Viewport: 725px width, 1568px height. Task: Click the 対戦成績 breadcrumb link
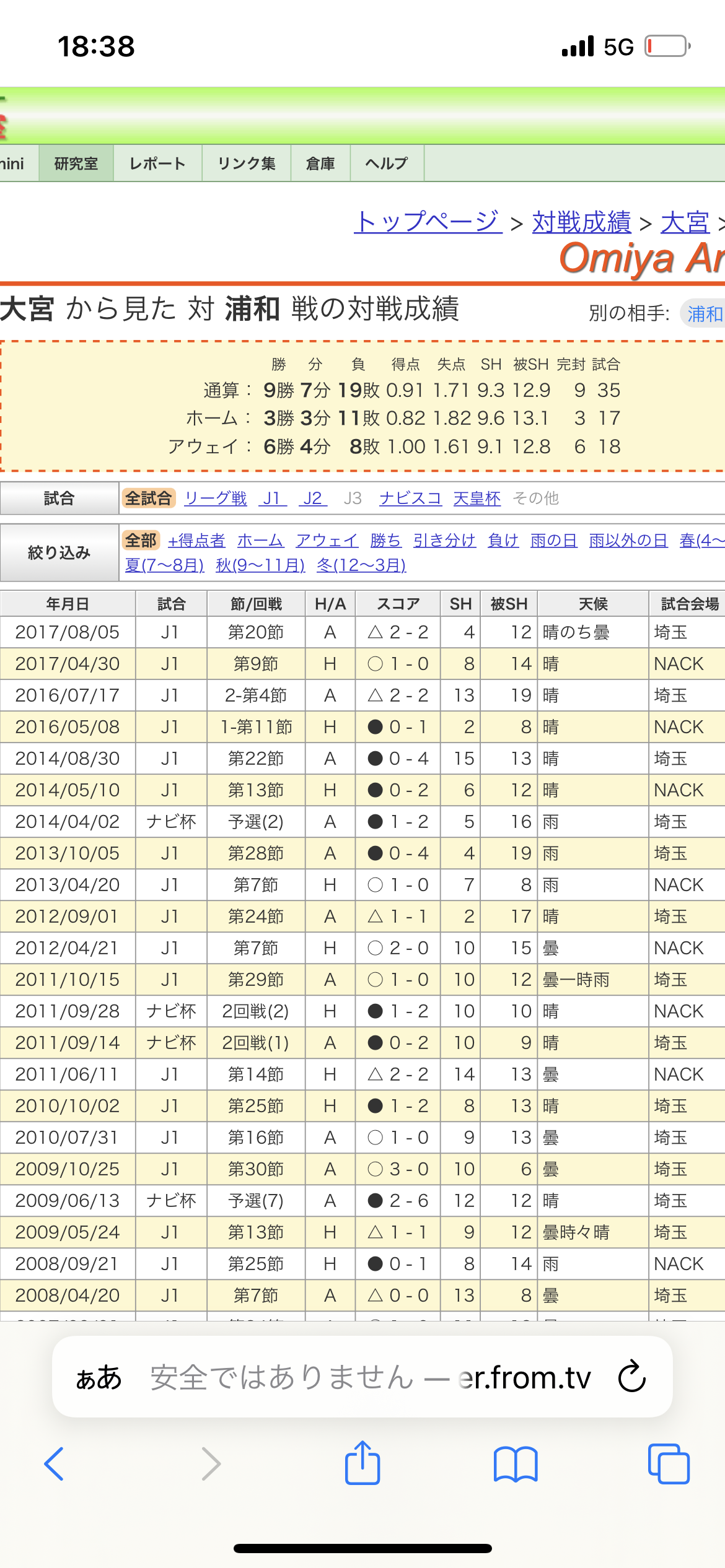(581, 222)
